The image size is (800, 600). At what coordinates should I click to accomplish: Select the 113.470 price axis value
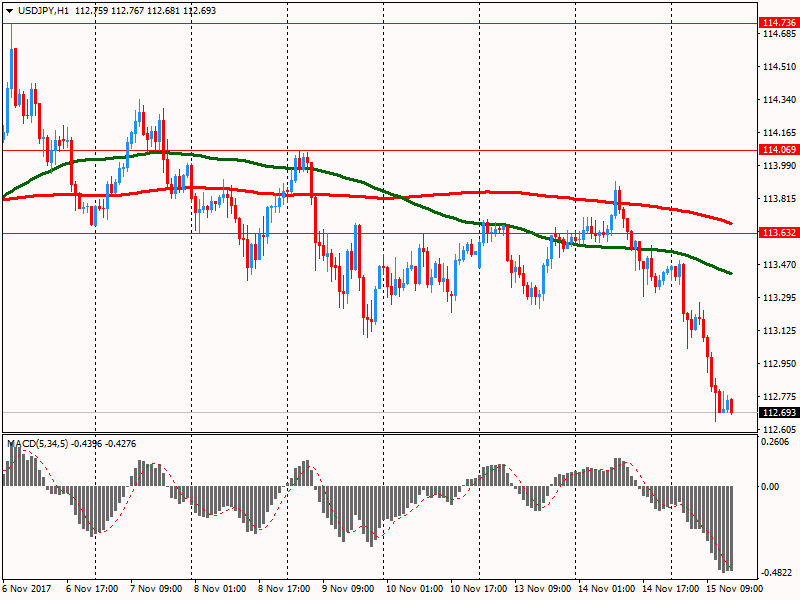pos(779,265)
